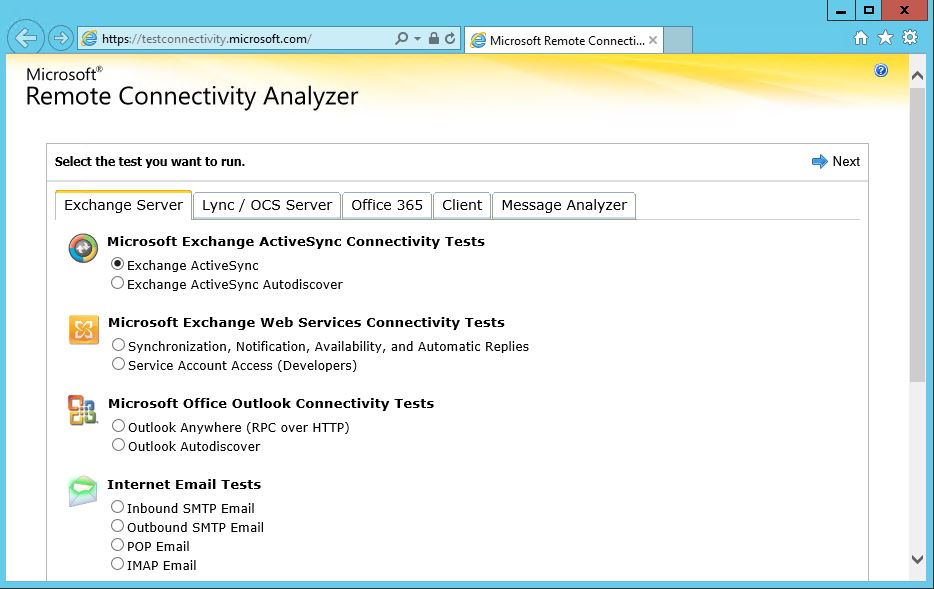Image resolution: width=934 pixels, height=589 pixels.
Task: Close the Microsoft Remote Connectivity tab
Action: [653, 40]
